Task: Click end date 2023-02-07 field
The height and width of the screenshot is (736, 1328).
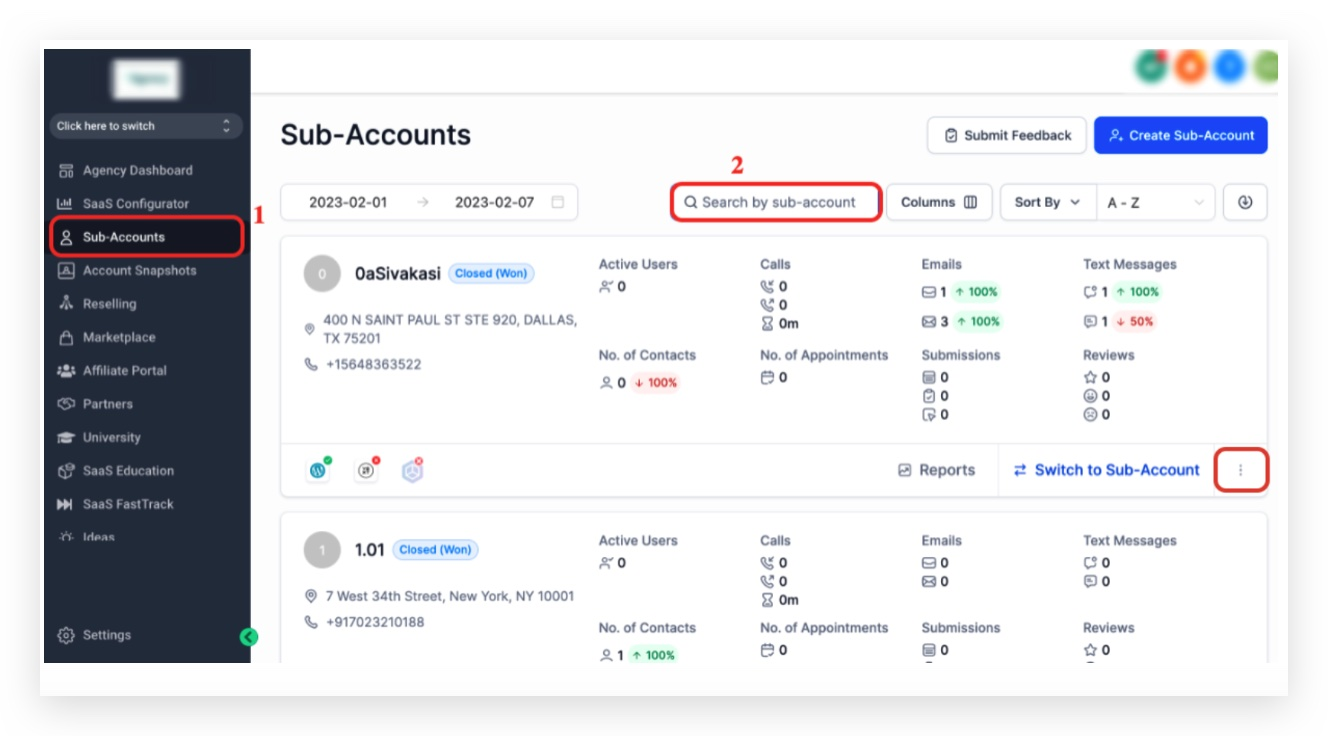Action: 494,202
